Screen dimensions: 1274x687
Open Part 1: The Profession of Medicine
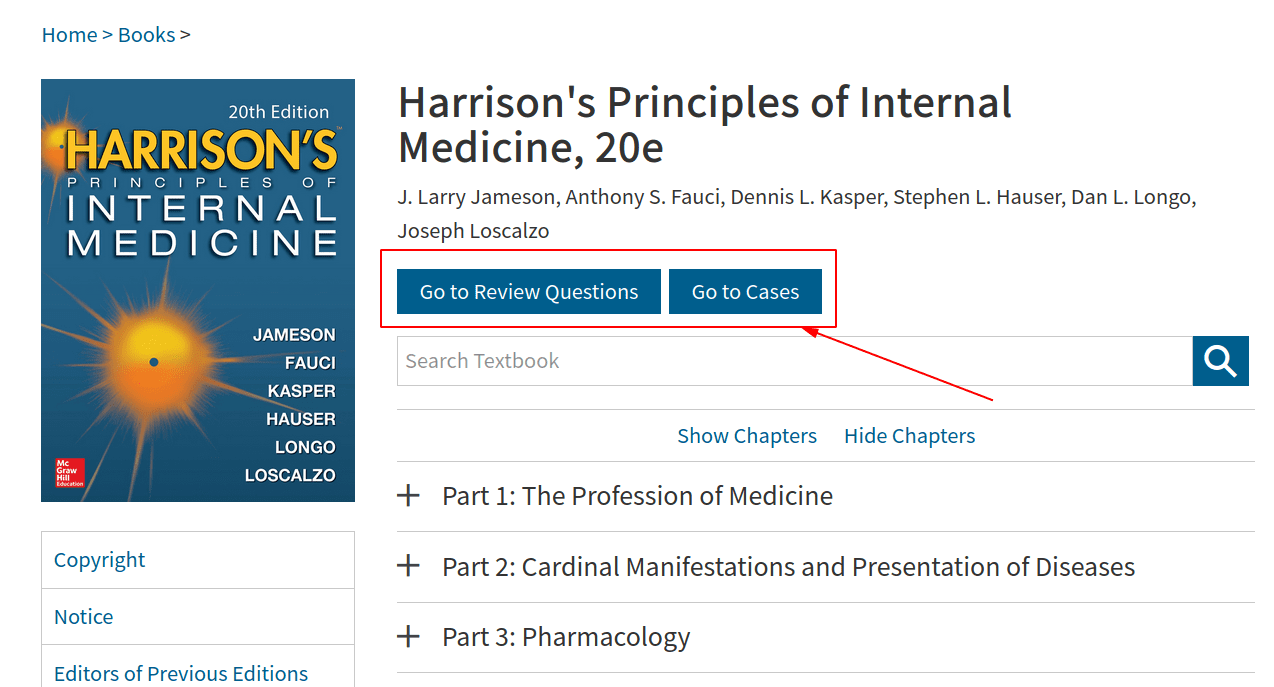tap(637, 496)
